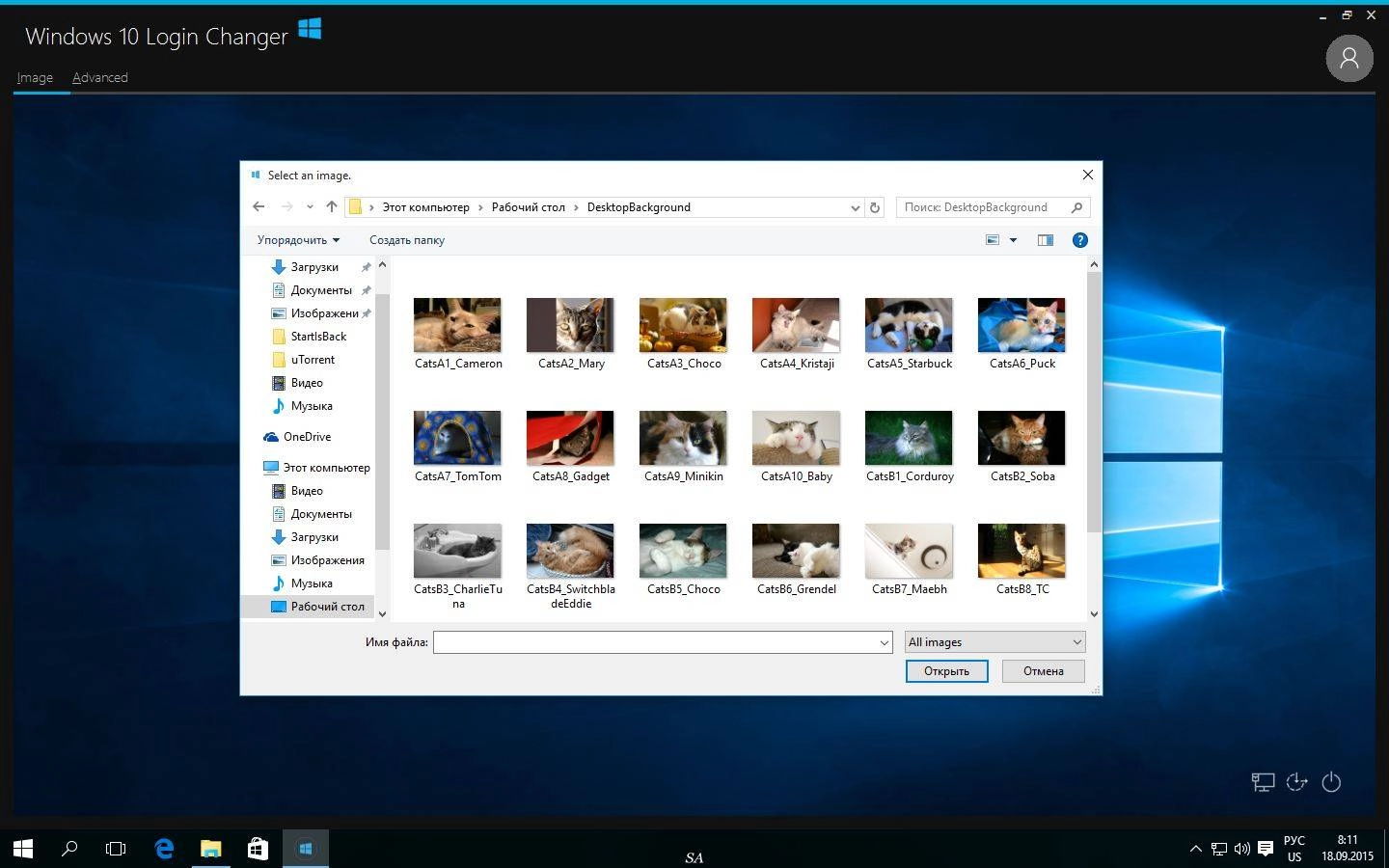Click Рабочий стол in the address bar

pos(529,207)
